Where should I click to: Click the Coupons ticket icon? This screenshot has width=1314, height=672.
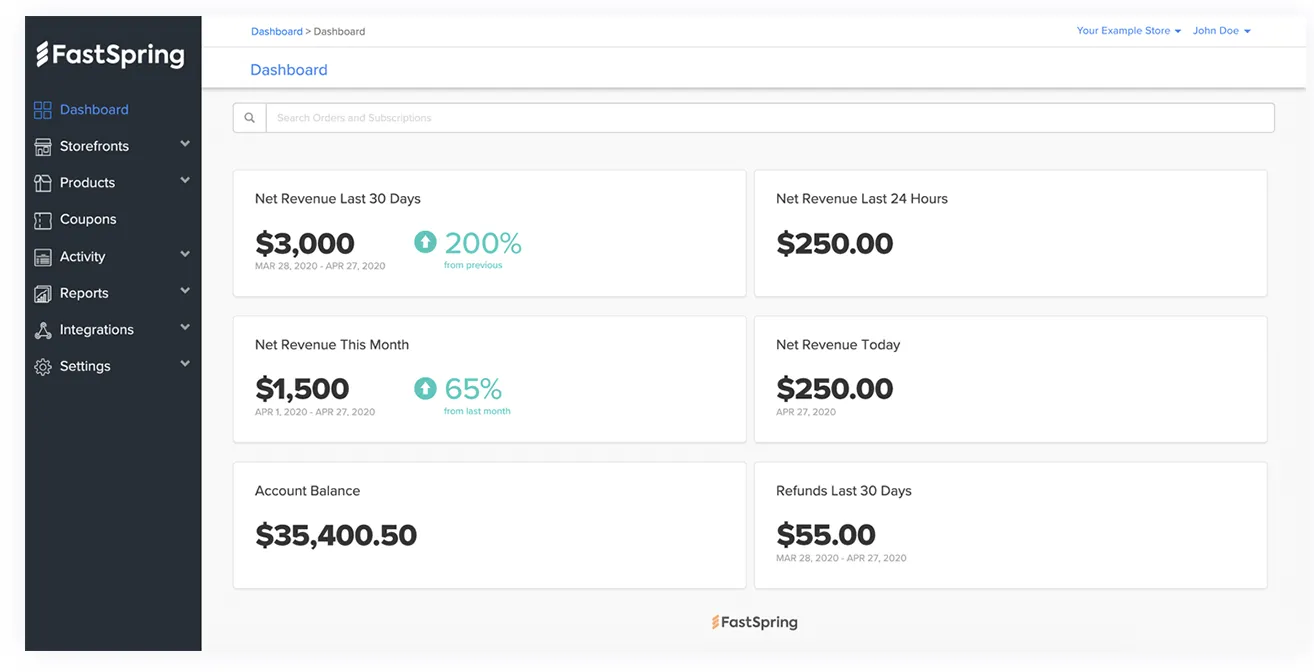[42, 220]
